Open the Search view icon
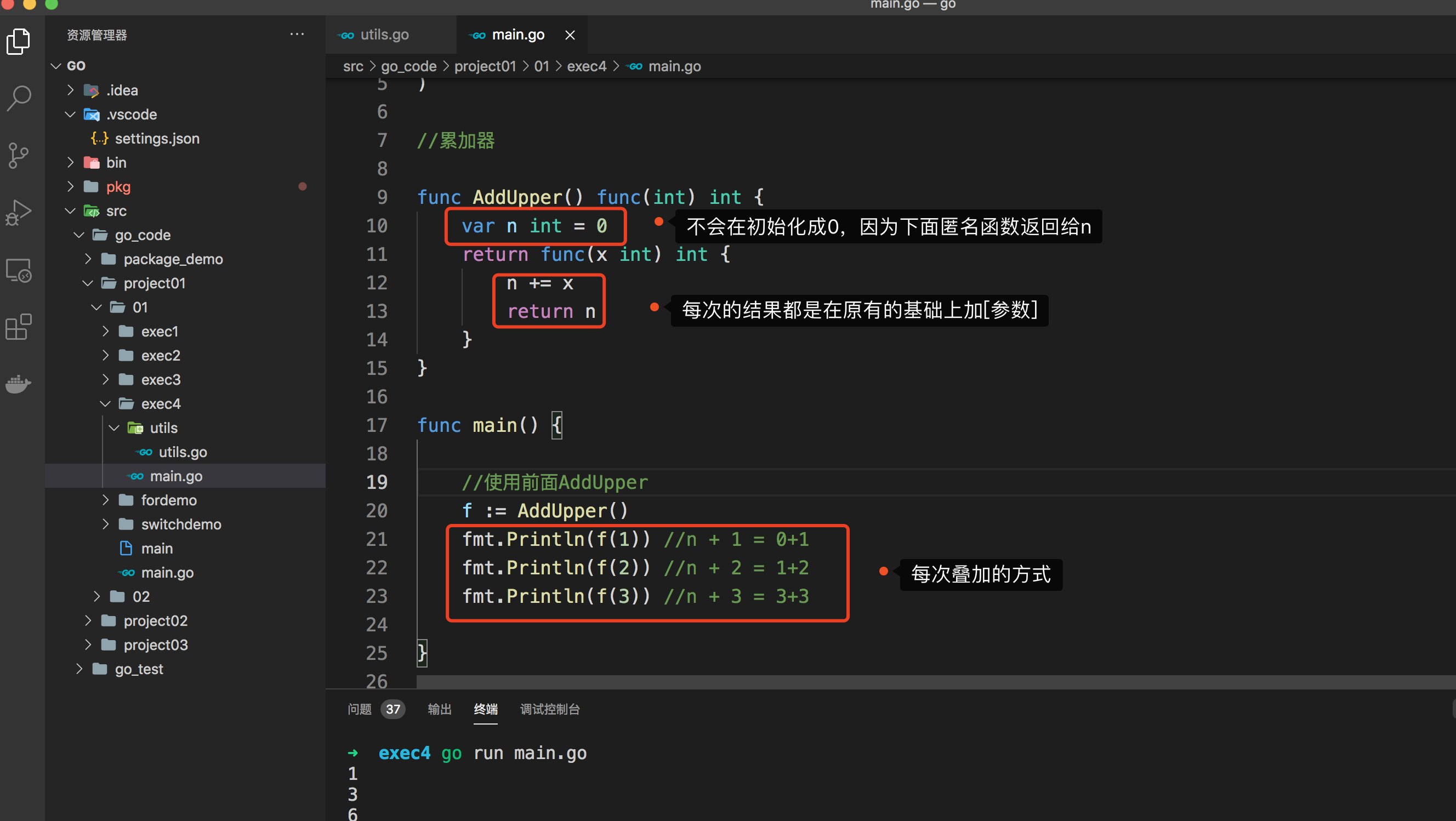The width and height of the screenshot is (1456, 821). tap(19, 98)
